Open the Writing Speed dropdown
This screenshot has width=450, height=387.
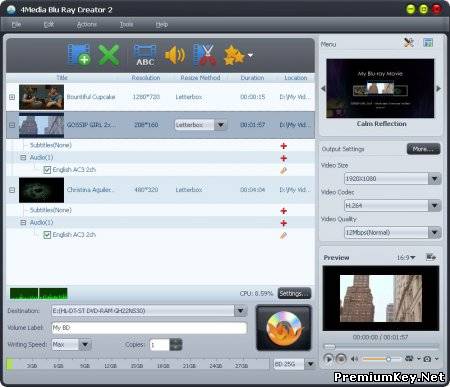85,344
